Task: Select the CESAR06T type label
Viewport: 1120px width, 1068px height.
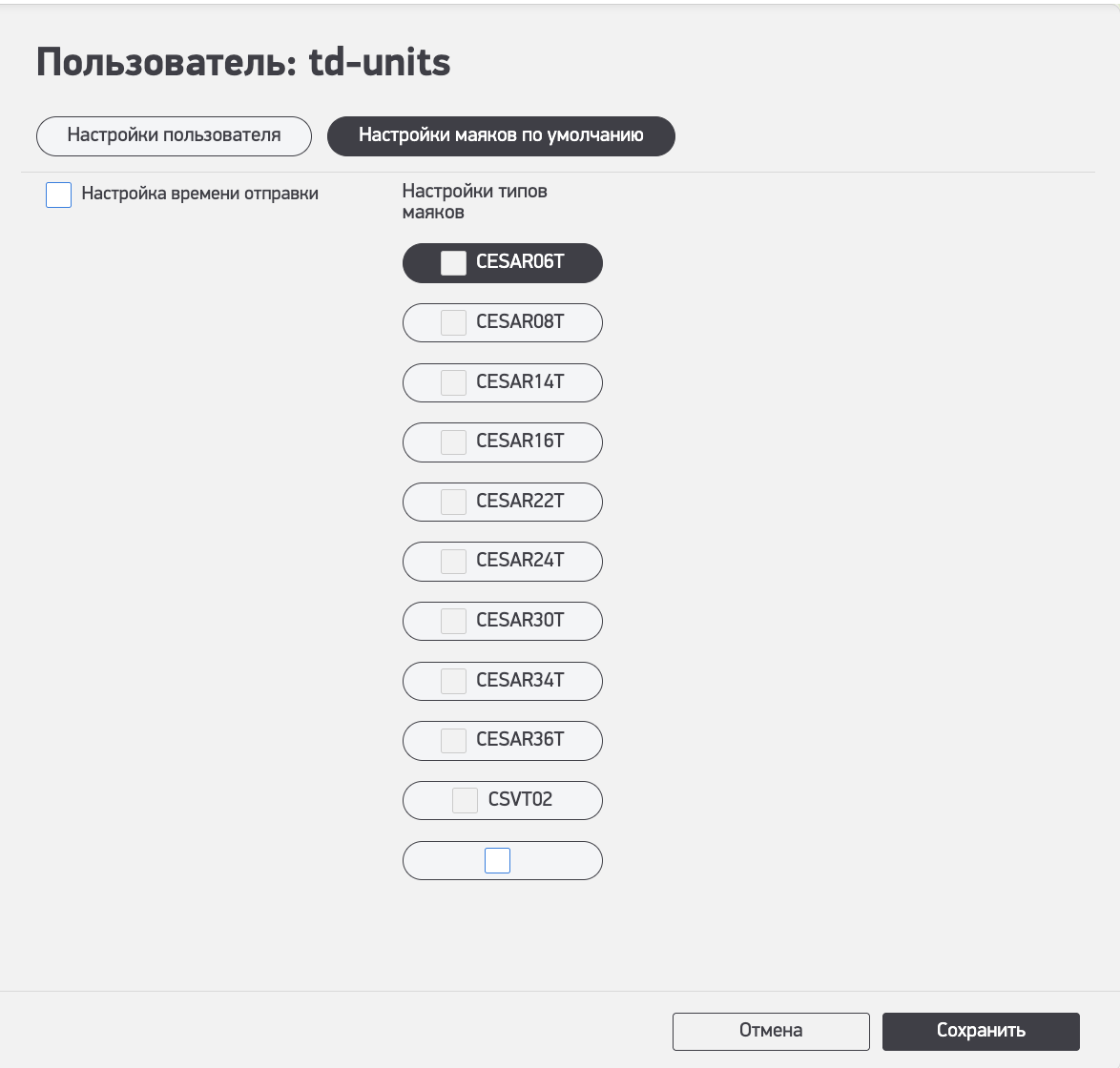Action: 520,262
